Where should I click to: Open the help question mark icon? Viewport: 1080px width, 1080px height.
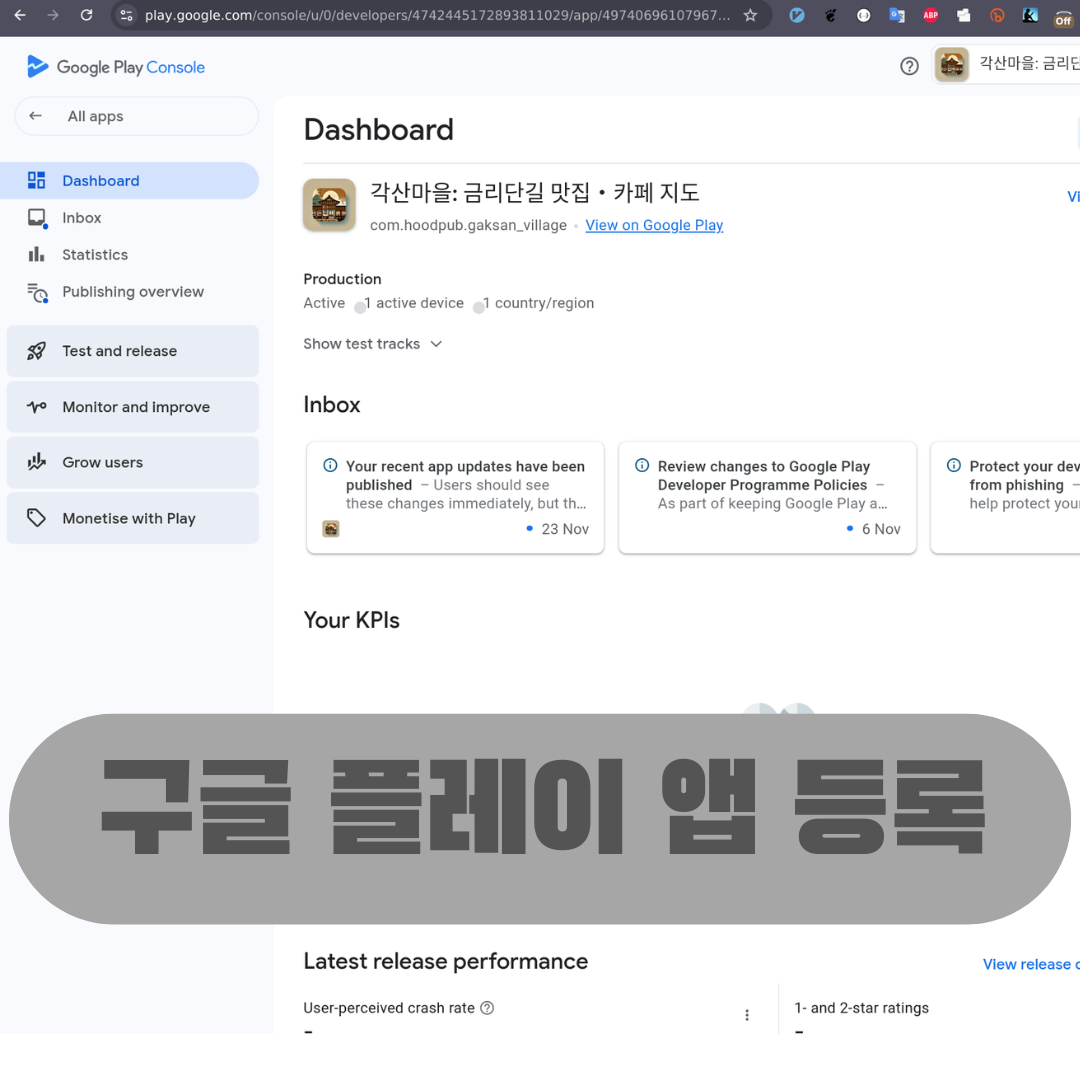click(909, 66)
